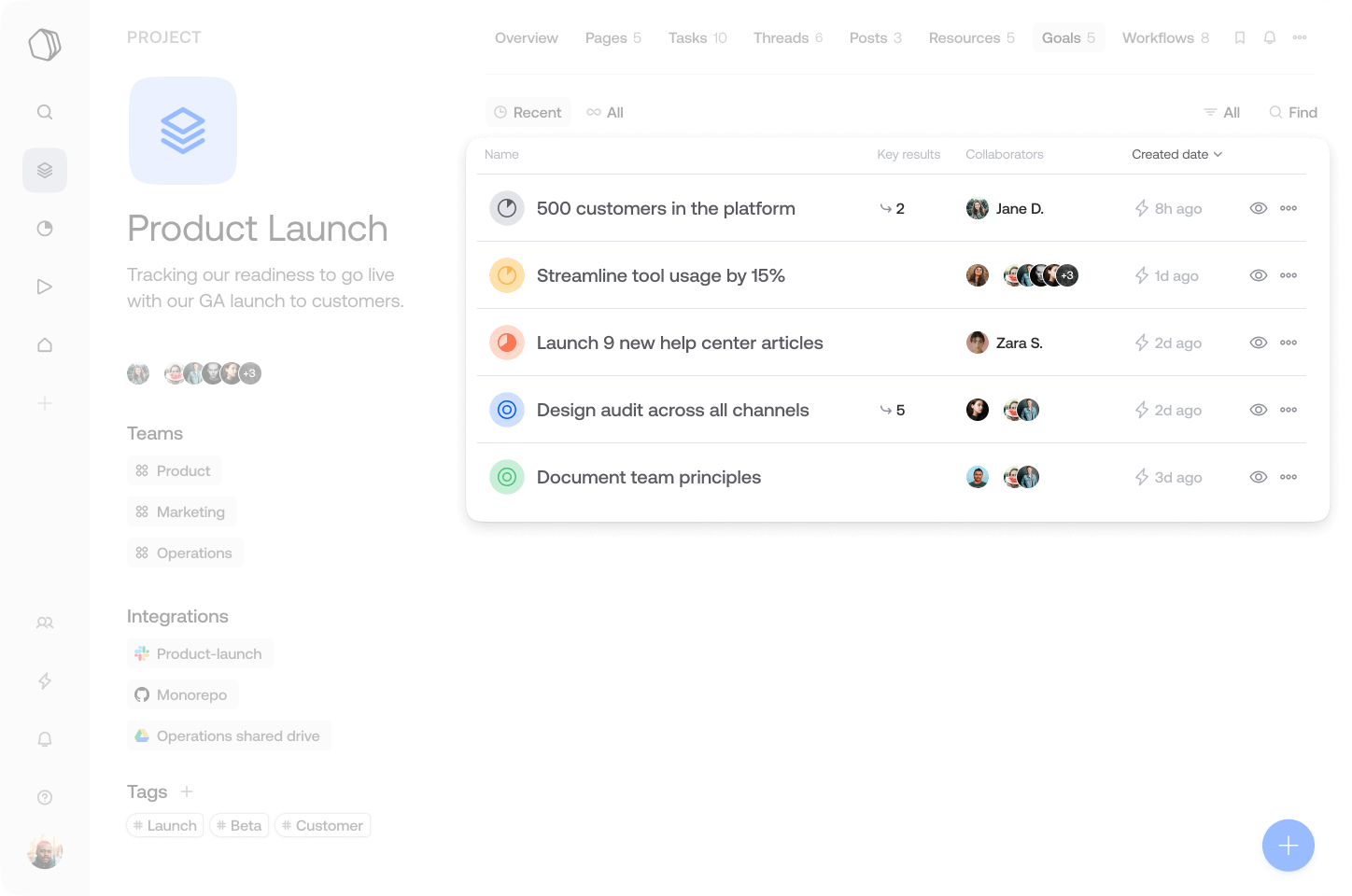Viewport: 1352px width, 896px height.
Task: Select the Goals tab
Action: (x=1069, y=37)
